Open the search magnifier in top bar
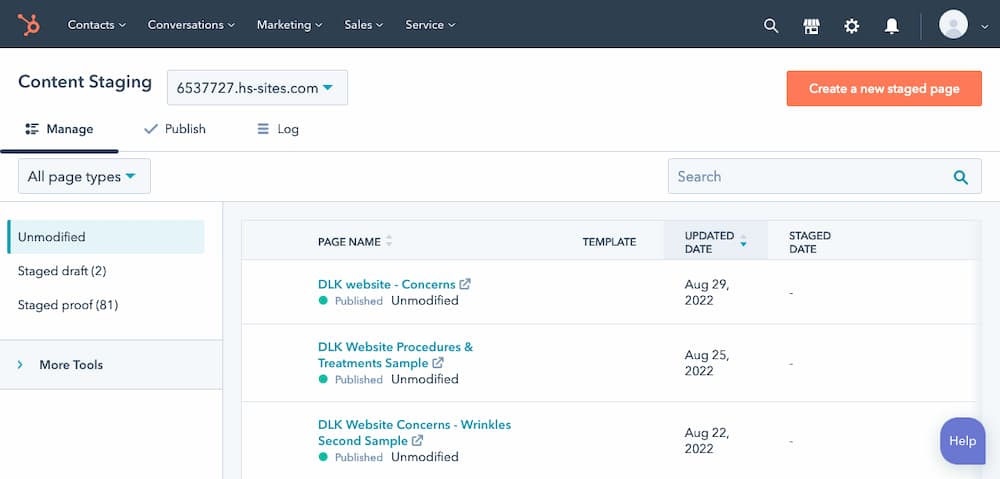 tap(771, 26)
